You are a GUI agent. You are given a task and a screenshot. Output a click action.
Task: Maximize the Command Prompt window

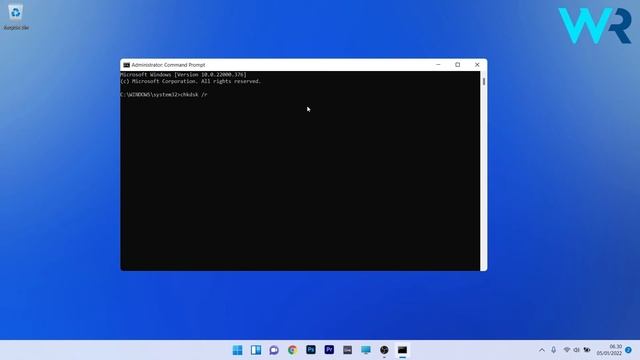458,64
